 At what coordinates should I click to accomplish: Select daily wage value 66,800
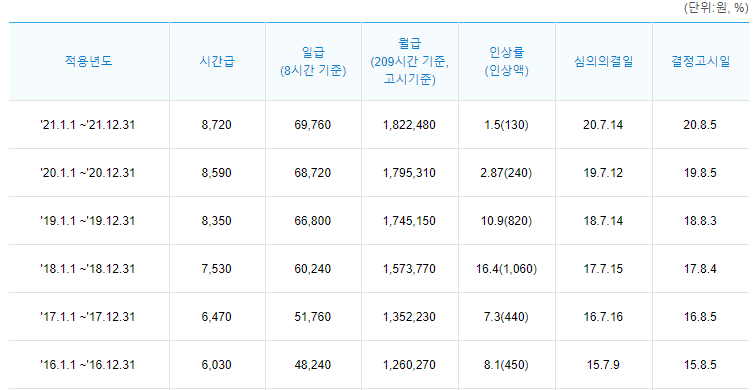(313, 221)
